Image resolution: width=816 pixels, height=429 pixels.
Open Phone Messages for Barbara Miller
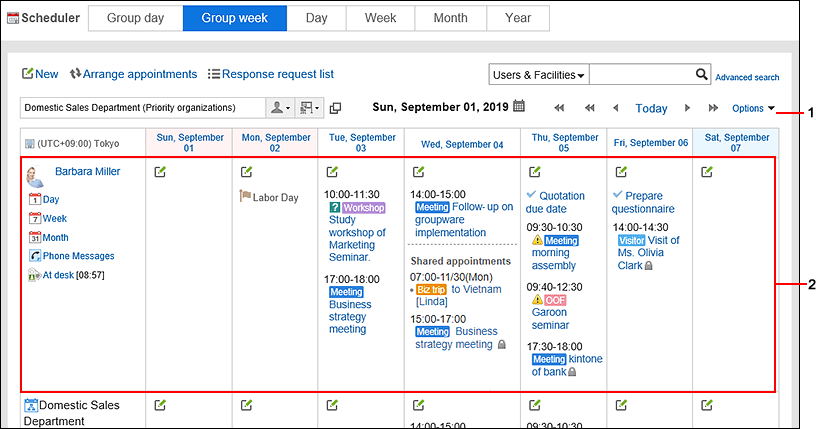point(72,256)
